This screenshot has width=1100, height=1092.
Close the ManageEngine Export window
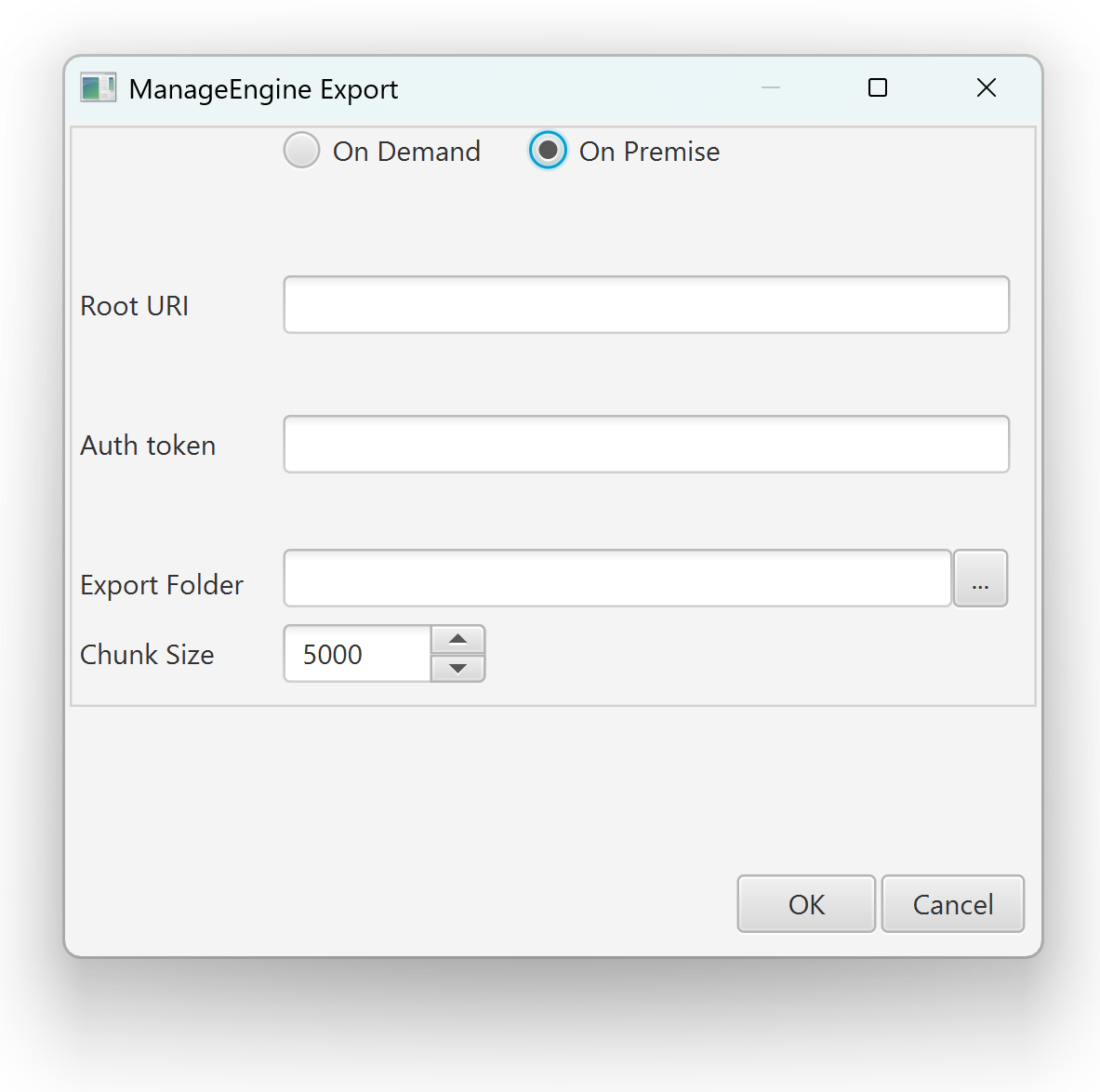(987, 87)
